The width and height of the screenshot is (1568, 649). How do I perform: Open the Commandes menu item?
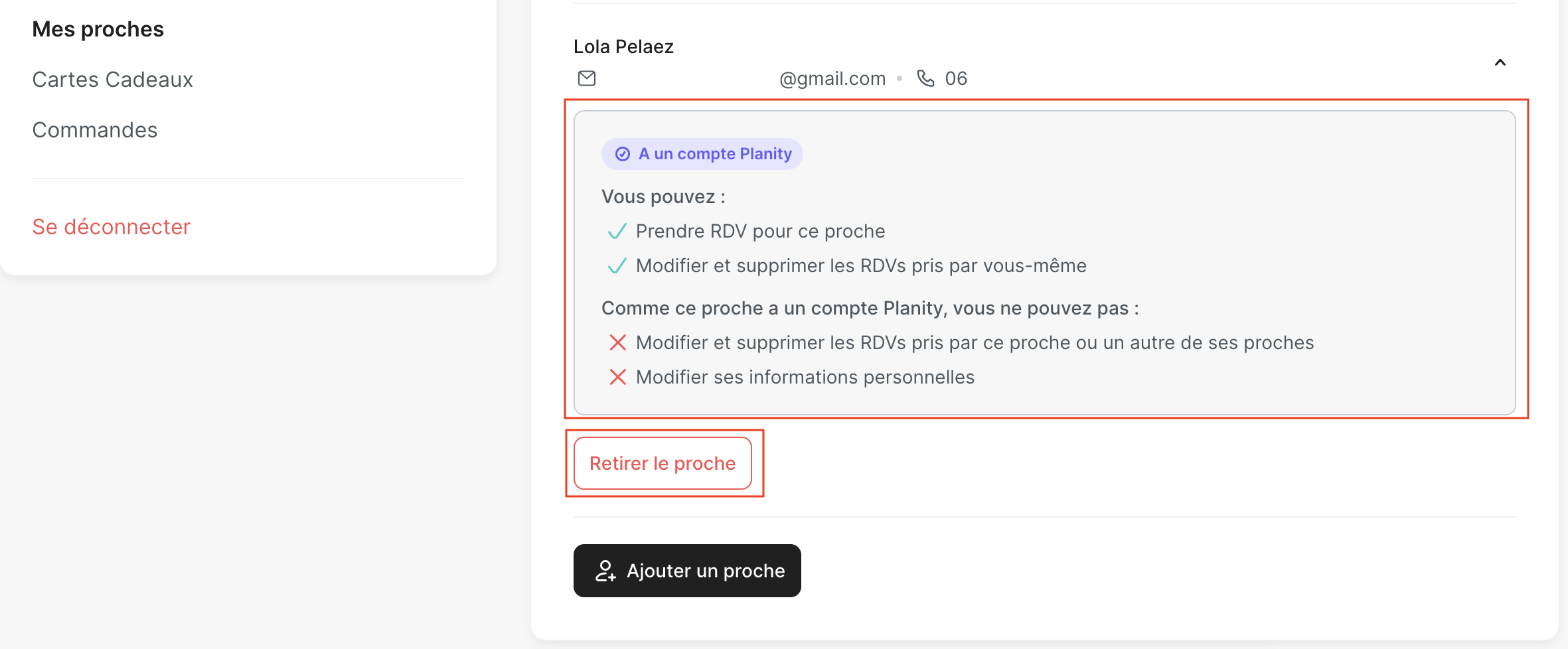[x=95, y=130]
